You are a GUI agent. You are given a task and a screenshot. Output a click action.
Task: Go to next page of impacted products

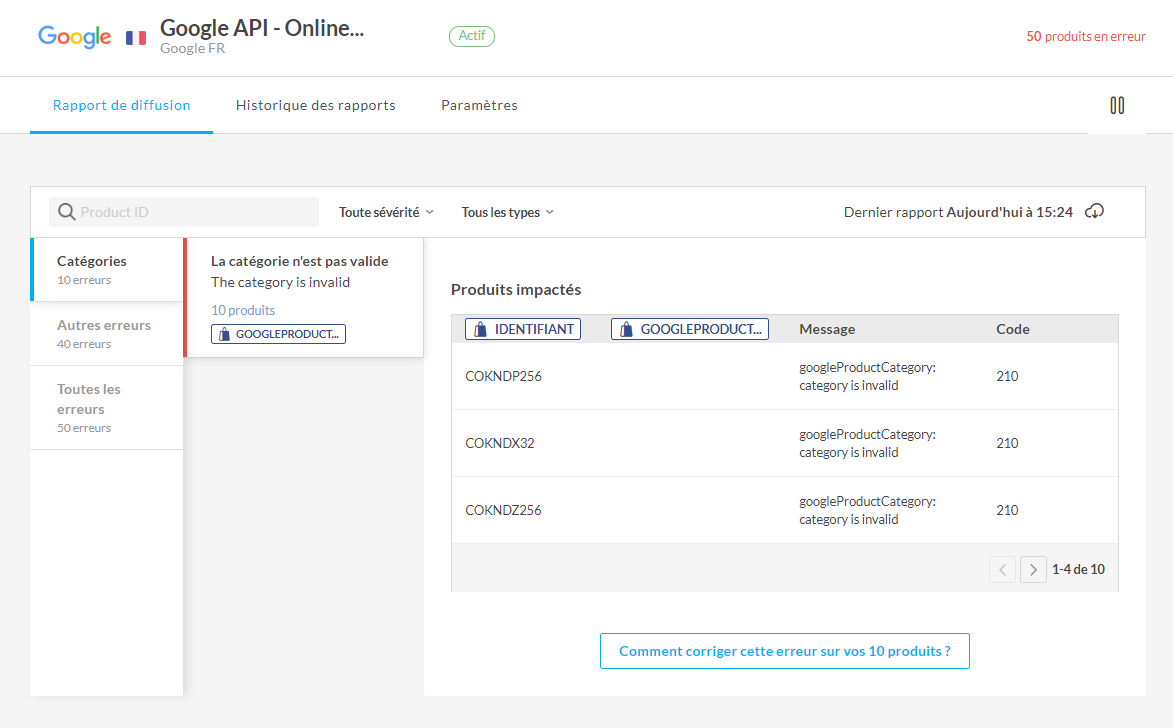[x=1033, y=570]
